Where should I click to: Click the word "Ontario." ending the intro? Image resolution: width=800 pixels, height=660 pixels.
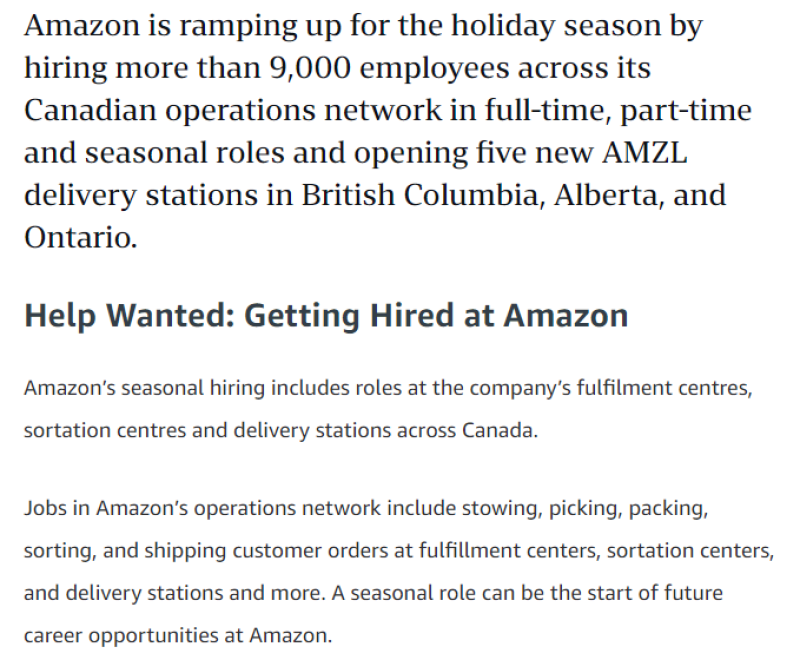pos(80,238)
